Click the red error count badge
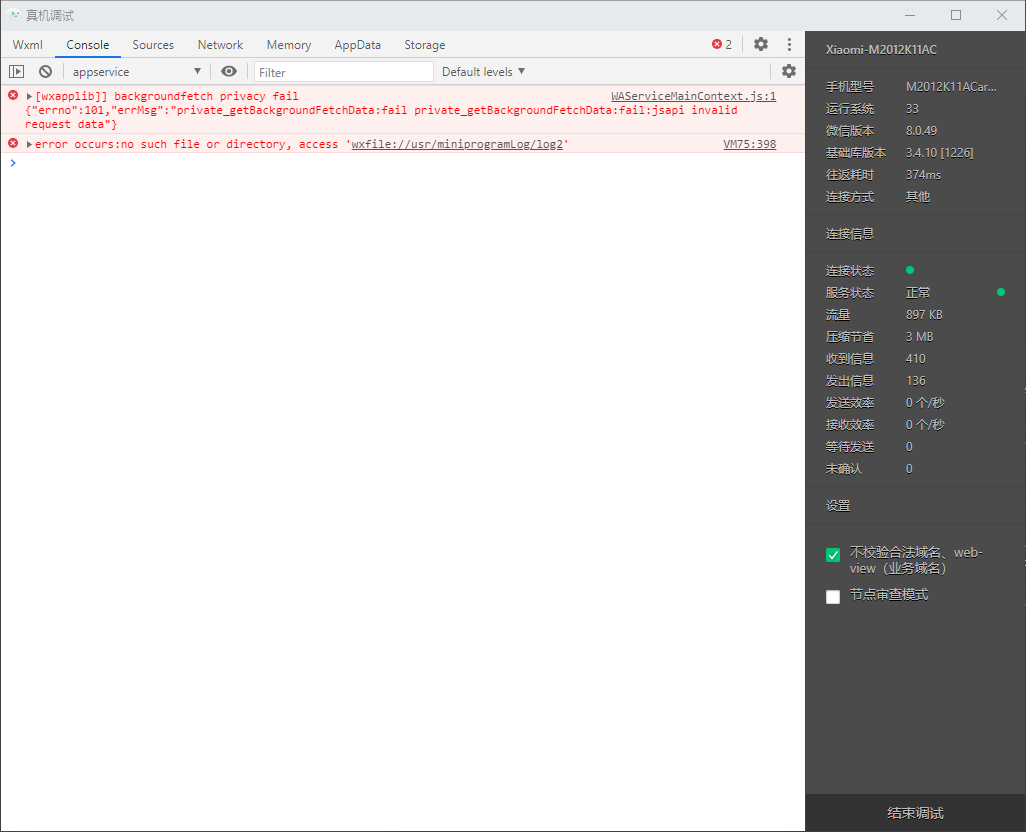 click(x=722, y=44)
